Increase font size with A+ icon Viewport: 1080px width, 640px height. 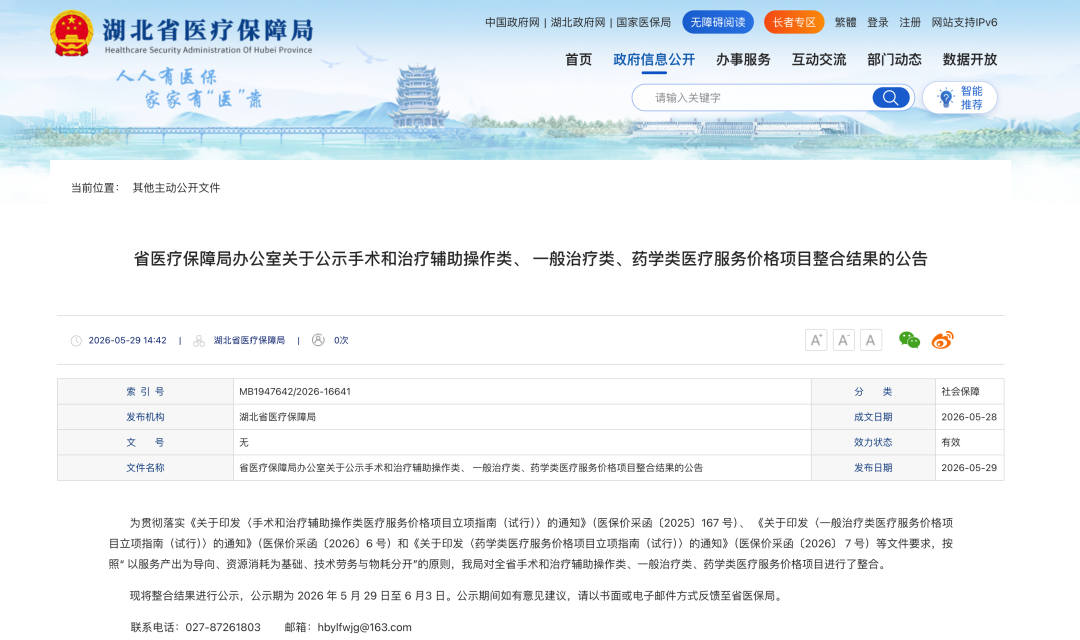[816, 340]
